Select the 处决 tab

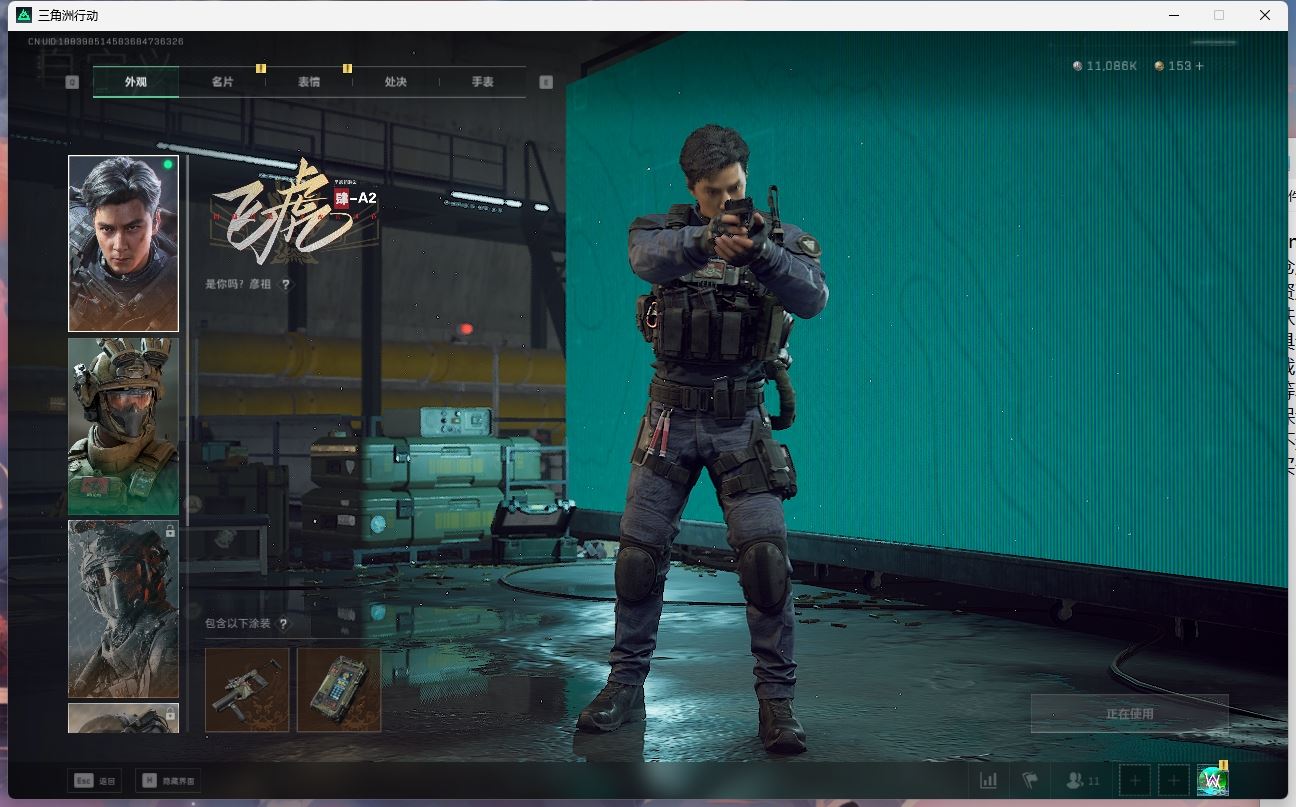tap(396, 82)
